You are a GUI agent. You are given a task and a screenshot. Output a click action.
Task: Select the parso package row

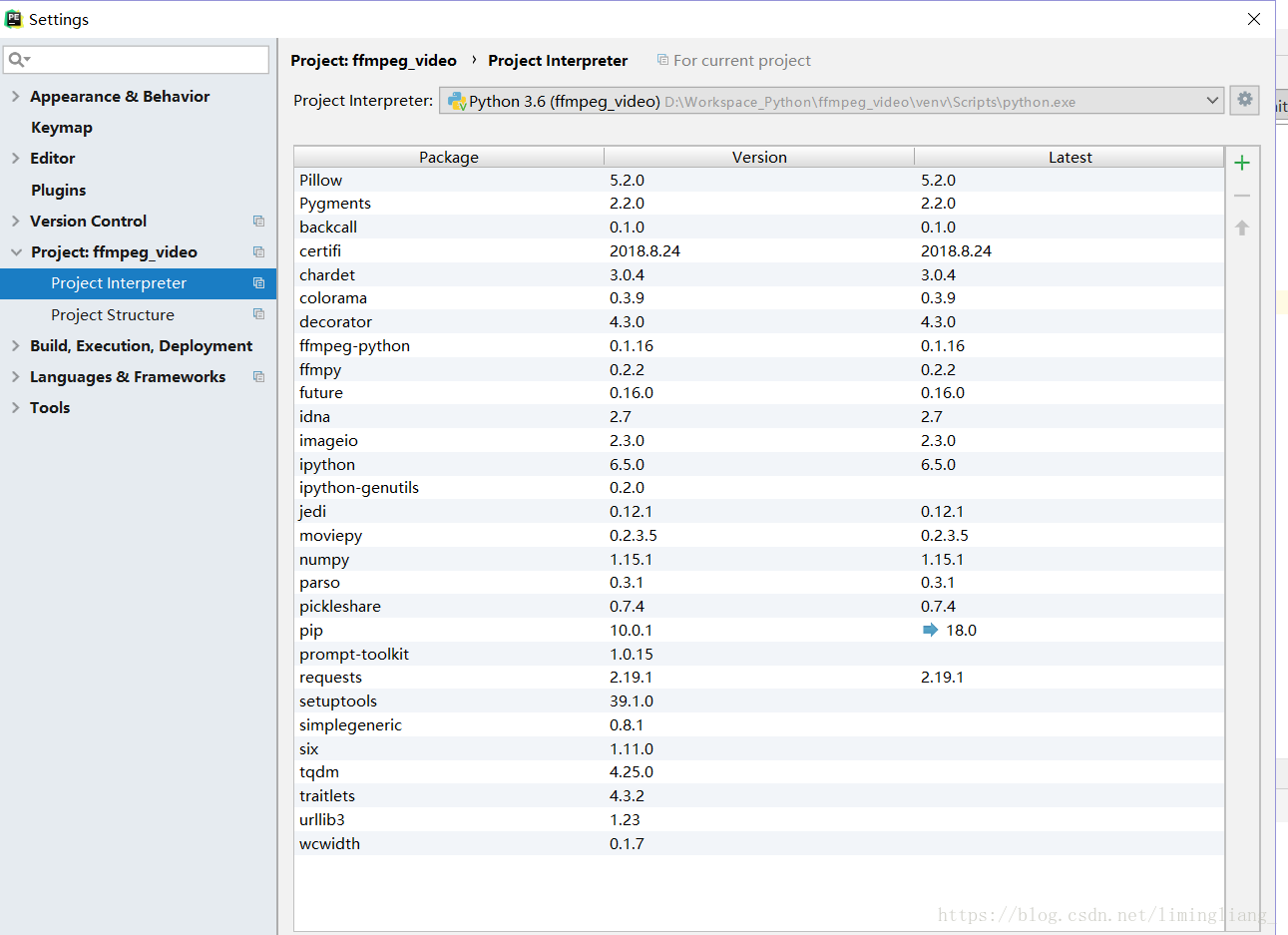pyautogui.click(x=759, y=583)
